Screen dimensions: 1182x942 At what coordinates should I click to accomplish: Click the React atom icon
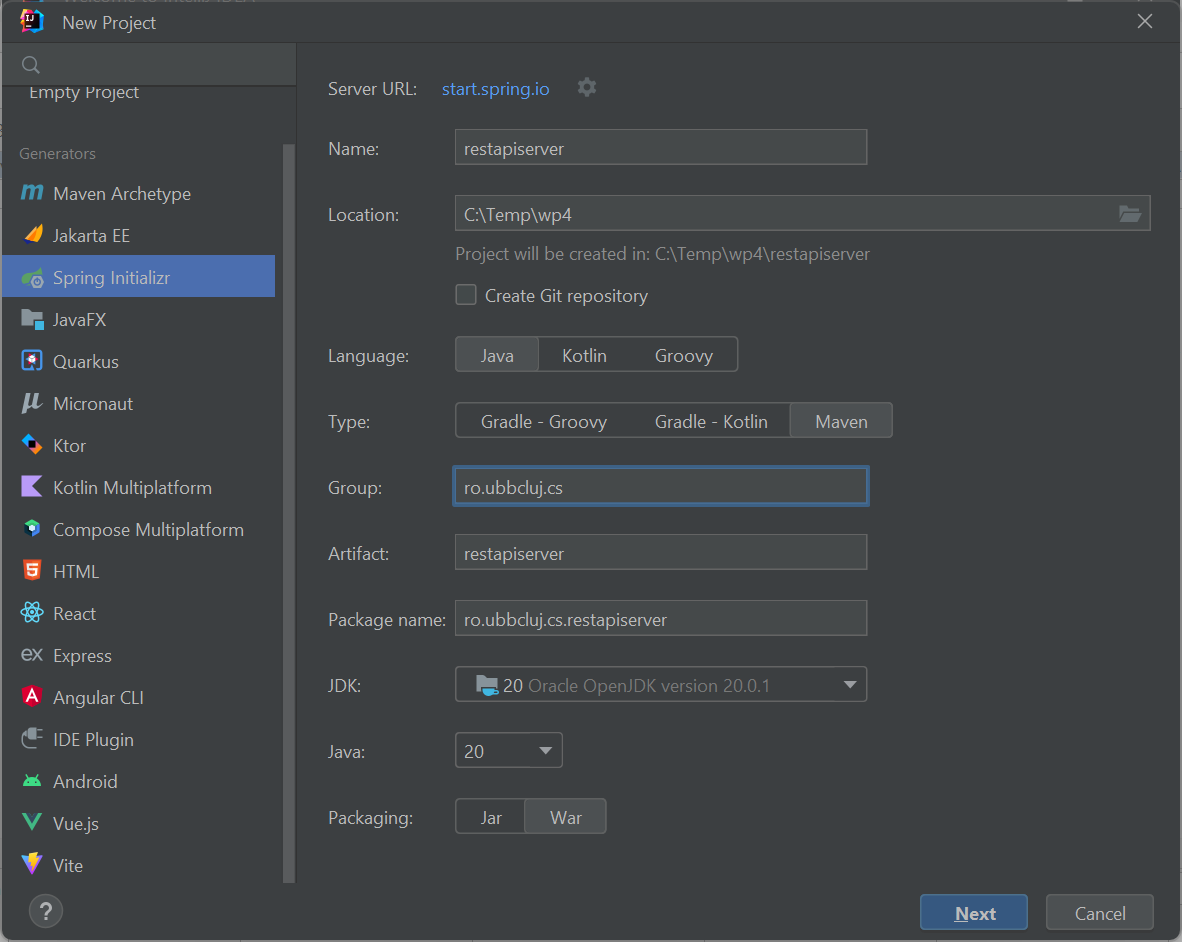pyautogui.click(x=32, y=613)
